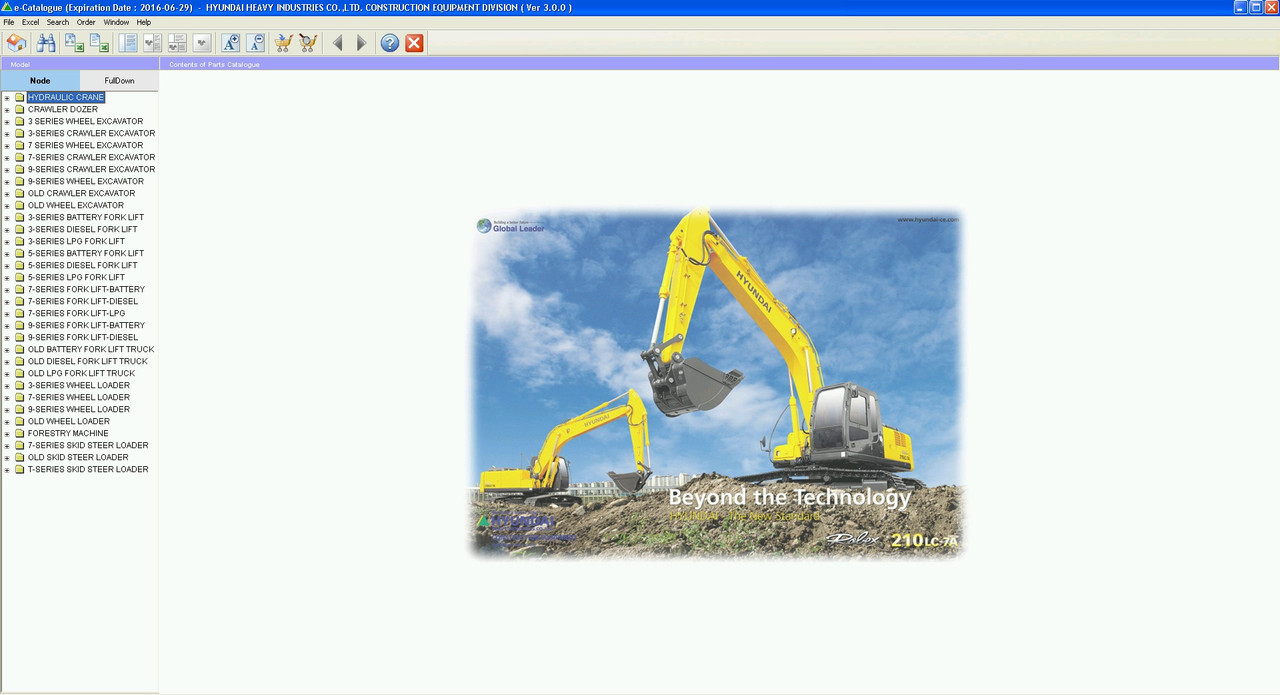Add to cart with the arrow cart icon
This screenshot has width=1280, height=695.
[283, 43]
